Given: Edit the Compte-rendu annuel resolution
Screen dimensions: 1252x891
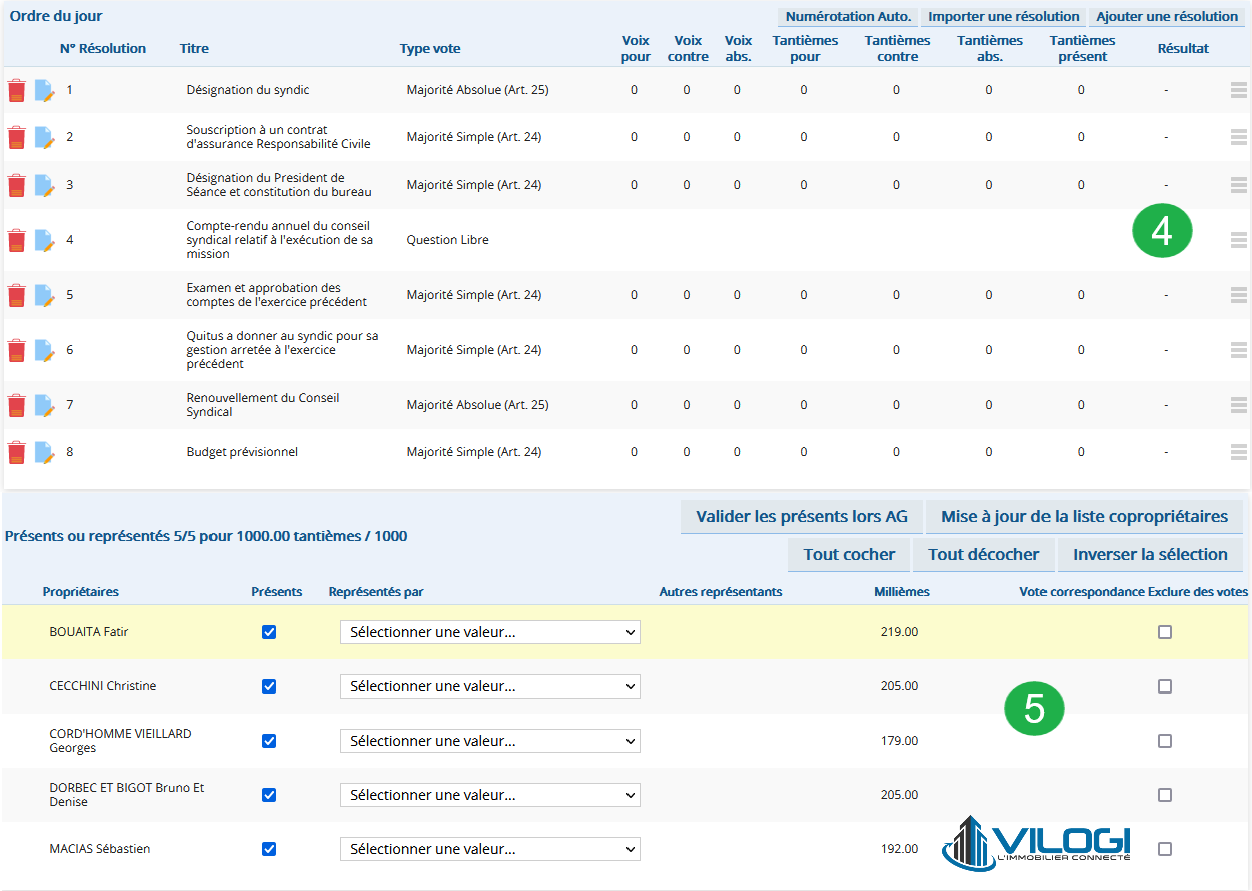Looking at the screenshot, I should [44, 240].
